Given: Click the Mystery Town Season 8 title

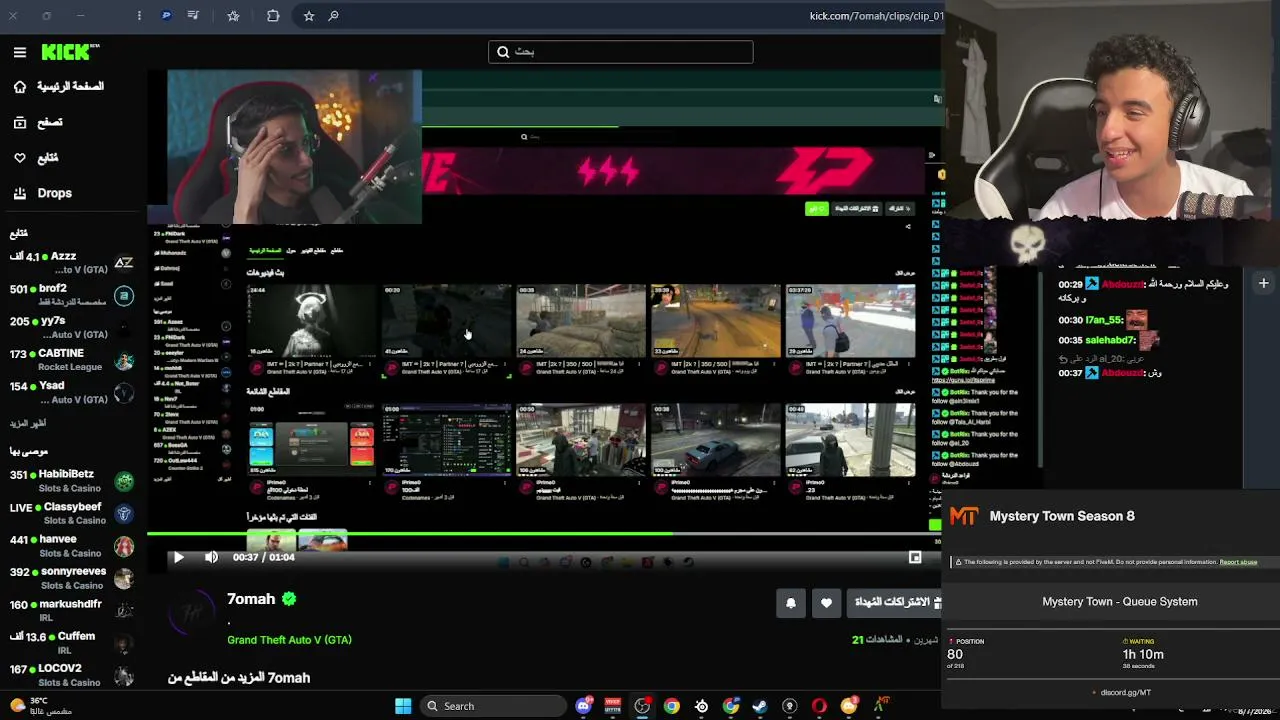Looking at the screenshot, I should [x=1062, y=516].
